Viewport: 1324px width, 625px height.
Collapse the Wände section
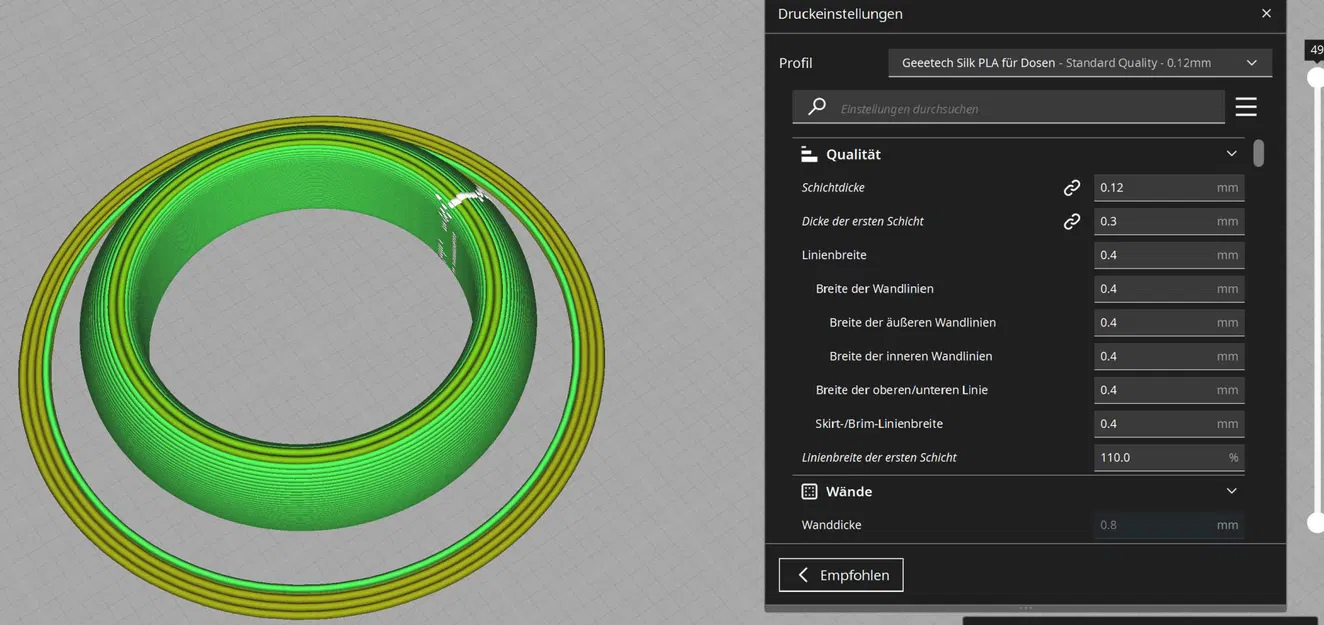(1231, 491)
